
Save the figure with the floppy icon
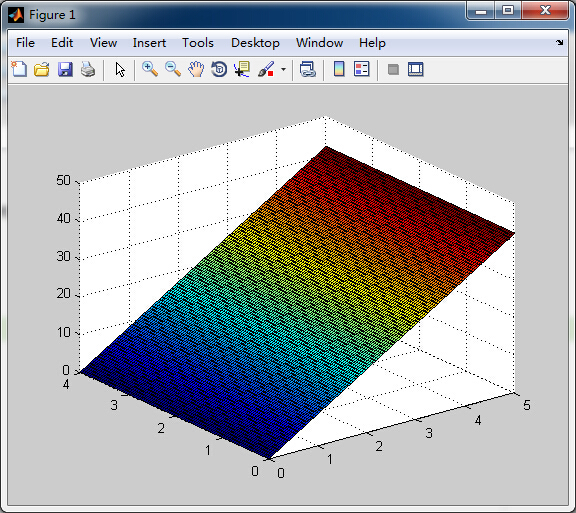click(x=65, y=69)
